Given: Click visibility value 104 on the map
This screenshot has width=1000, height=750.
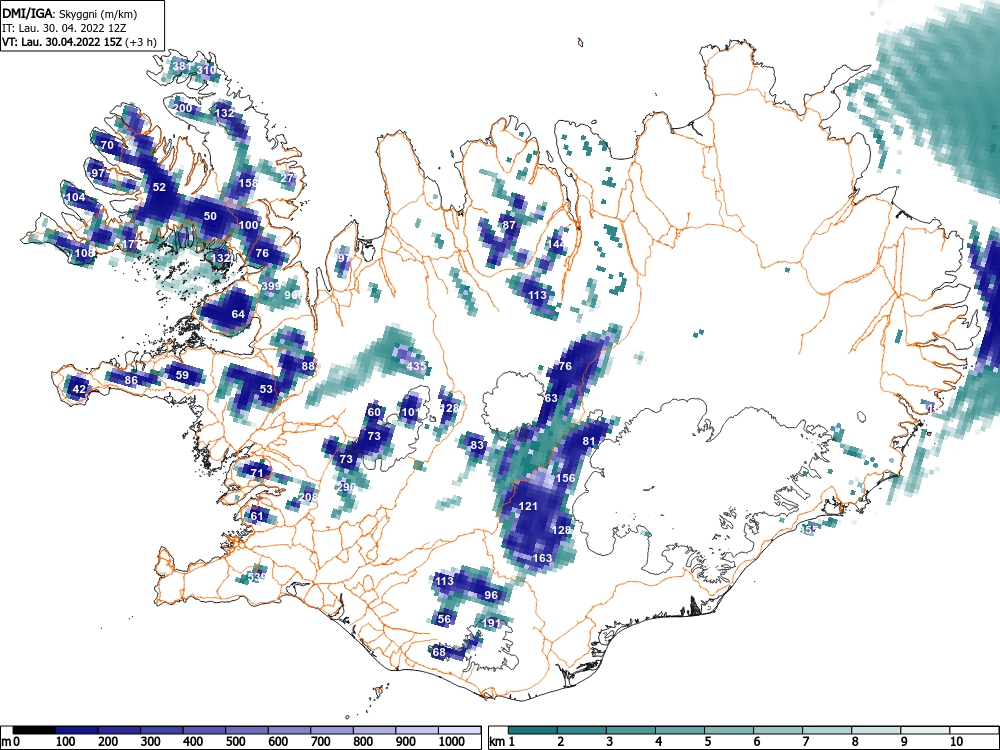Looking at the screenshot, I should (76, 197).
